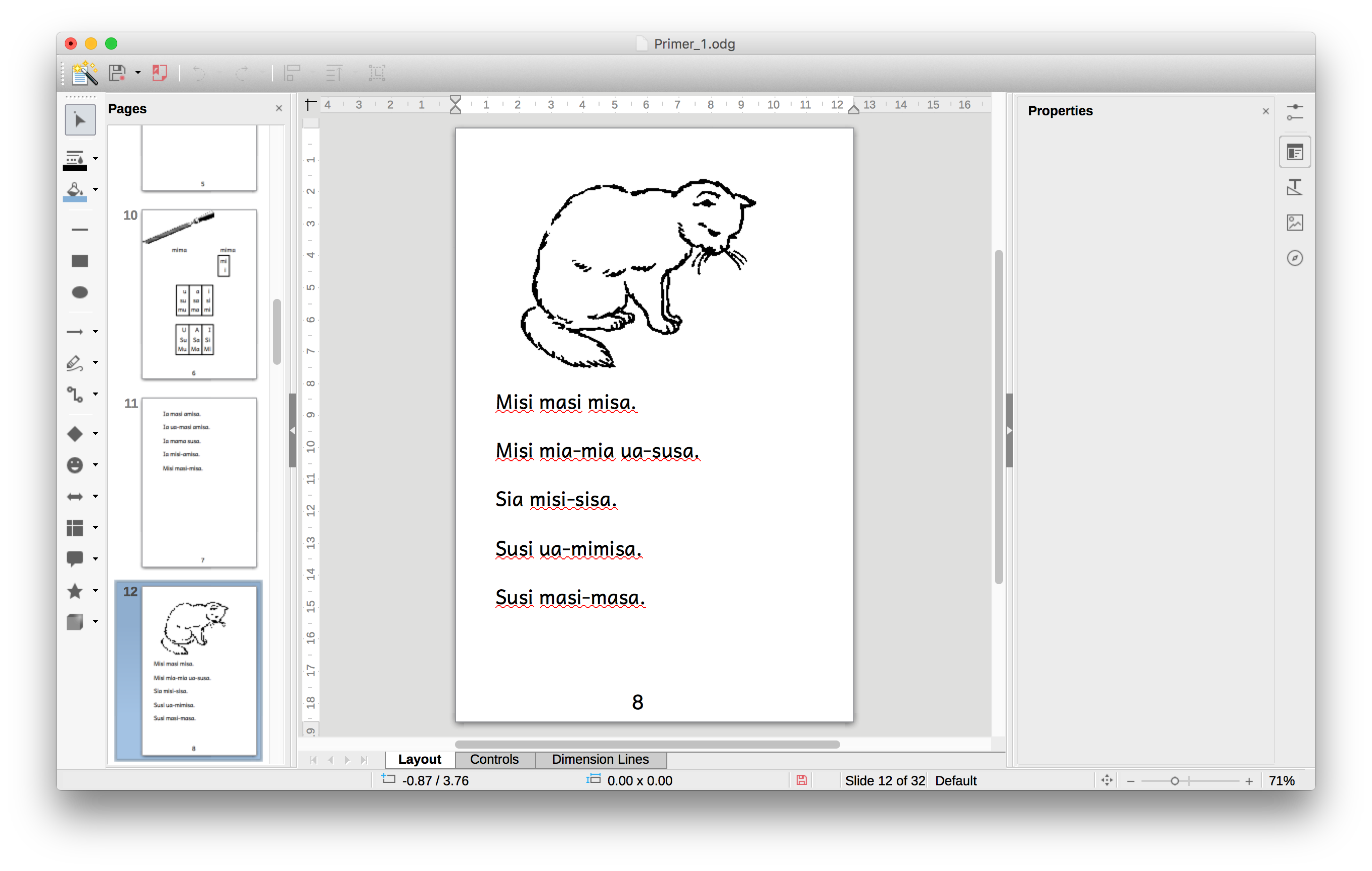The height and width of the screenshot is (871, 1372).
Task: Pick the Ellipse drawing tool
Action: 80,292
